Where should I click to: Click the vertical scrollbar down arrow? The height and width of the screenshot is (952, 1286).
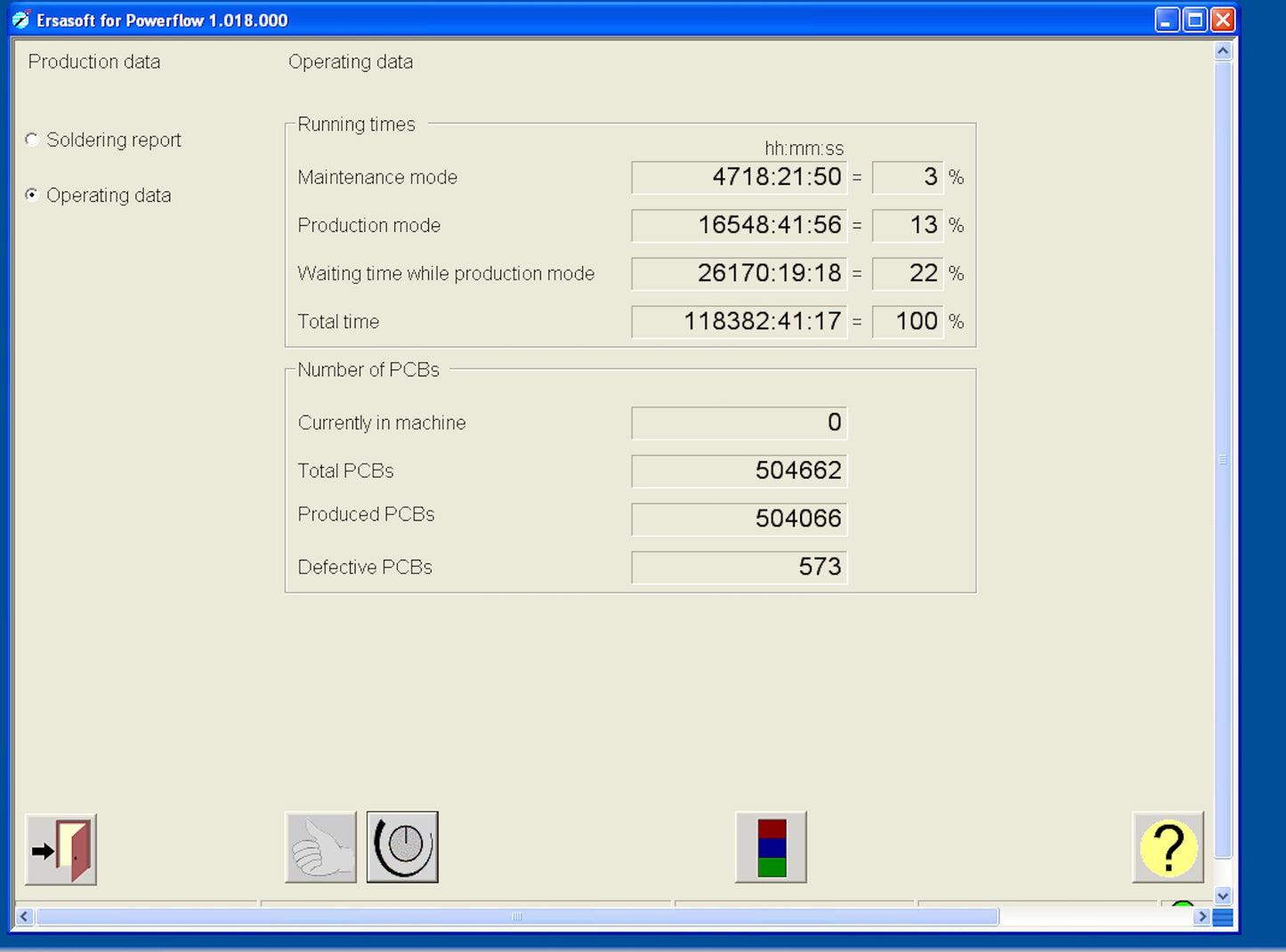pos(1223,896)
